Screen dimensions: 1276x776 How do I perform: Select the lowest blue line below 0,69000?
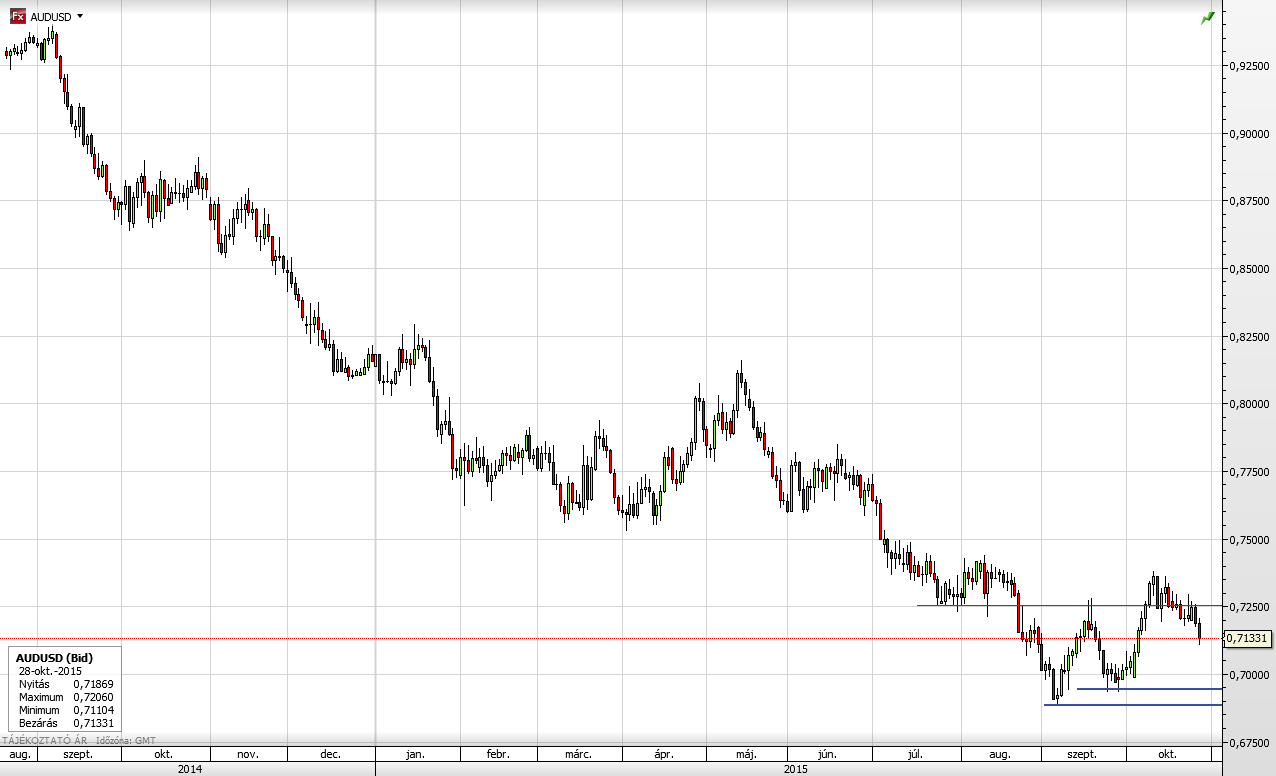(1133, 705)
